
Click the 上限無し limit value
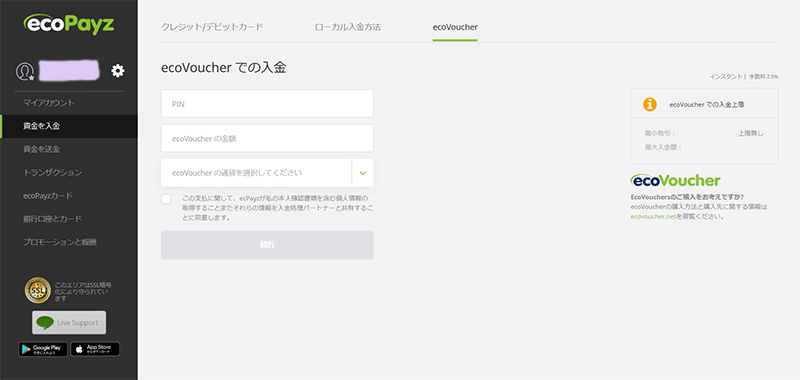pyautogui.click(x=751, y=134)
